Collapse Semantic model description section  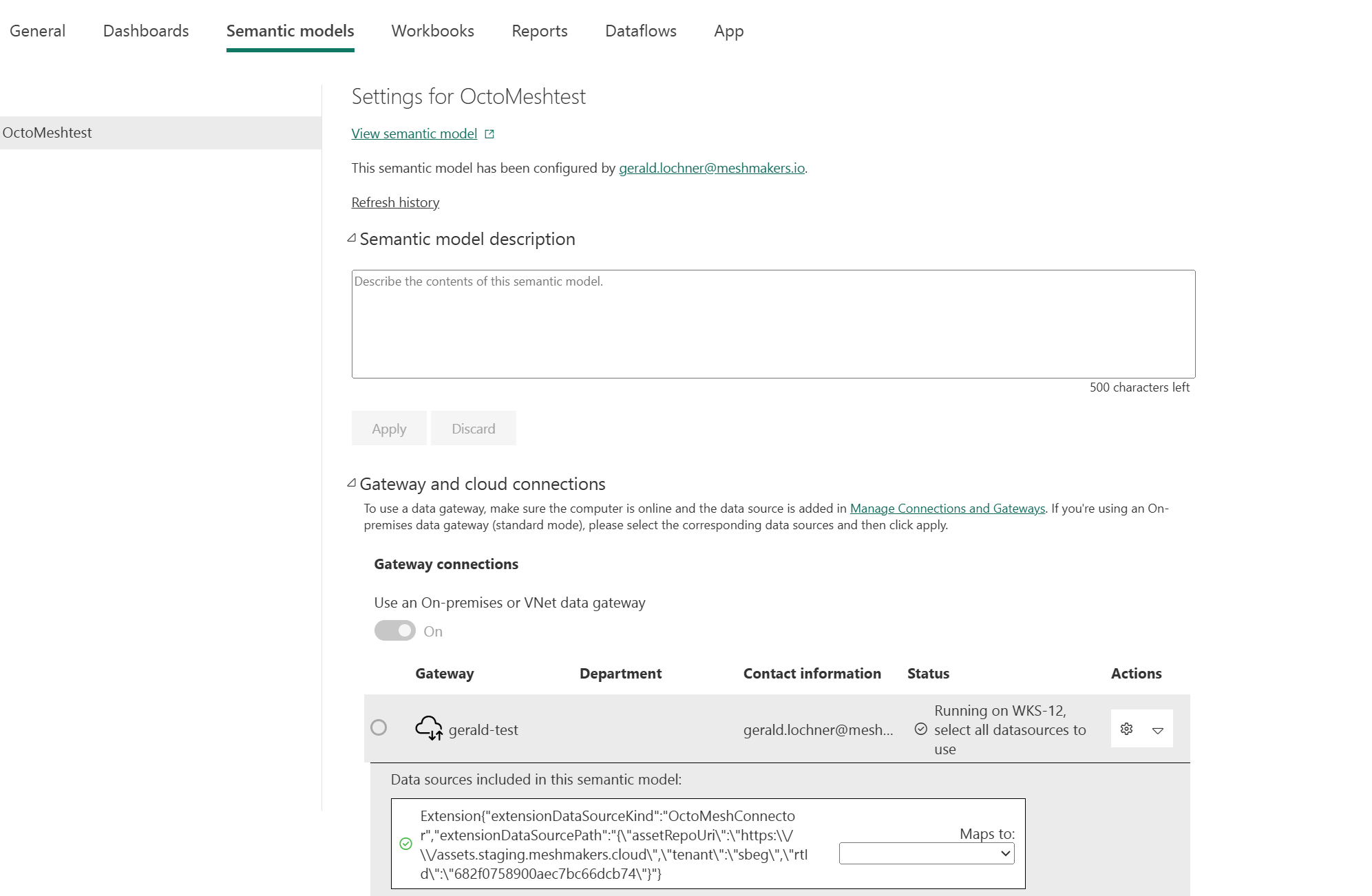(352, 238)
